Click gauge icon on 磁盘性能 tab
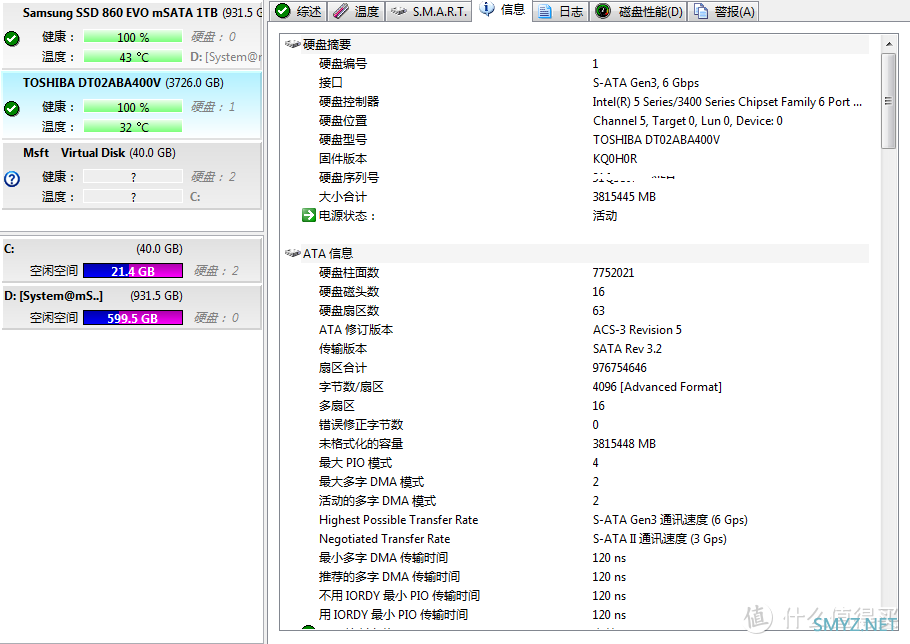 tap(603, 10)
